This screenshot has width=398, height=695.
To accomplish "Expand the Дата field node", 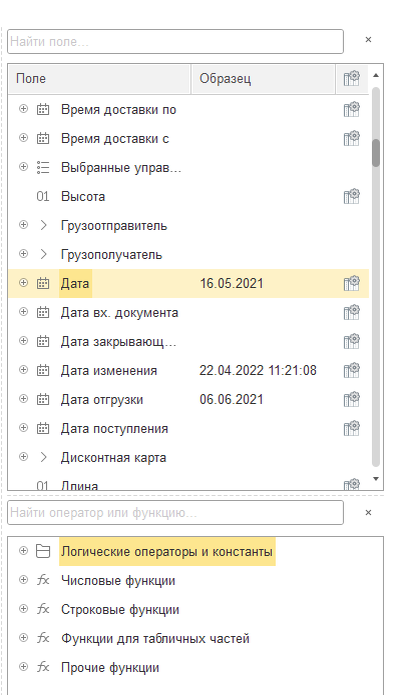I will click(23, 282).
